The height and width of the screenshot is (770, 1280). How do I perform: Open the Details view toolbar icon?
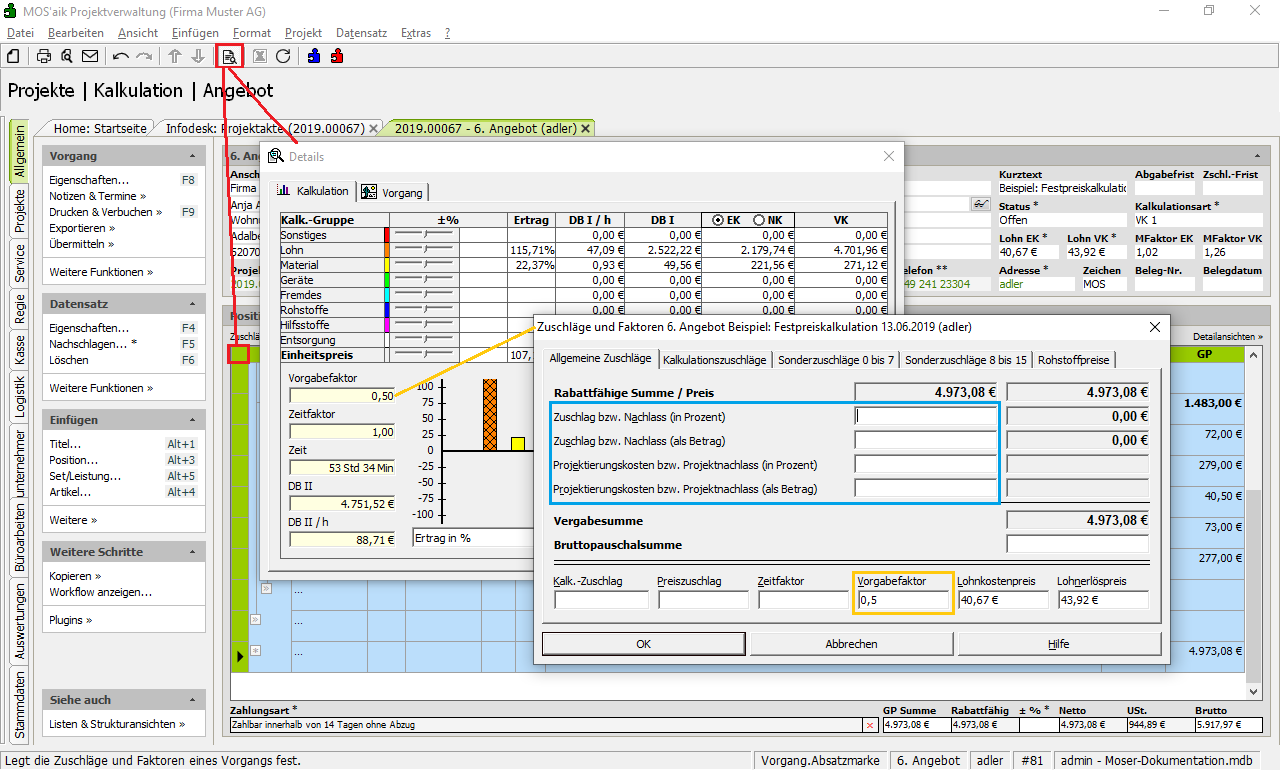tap(230, 56)
